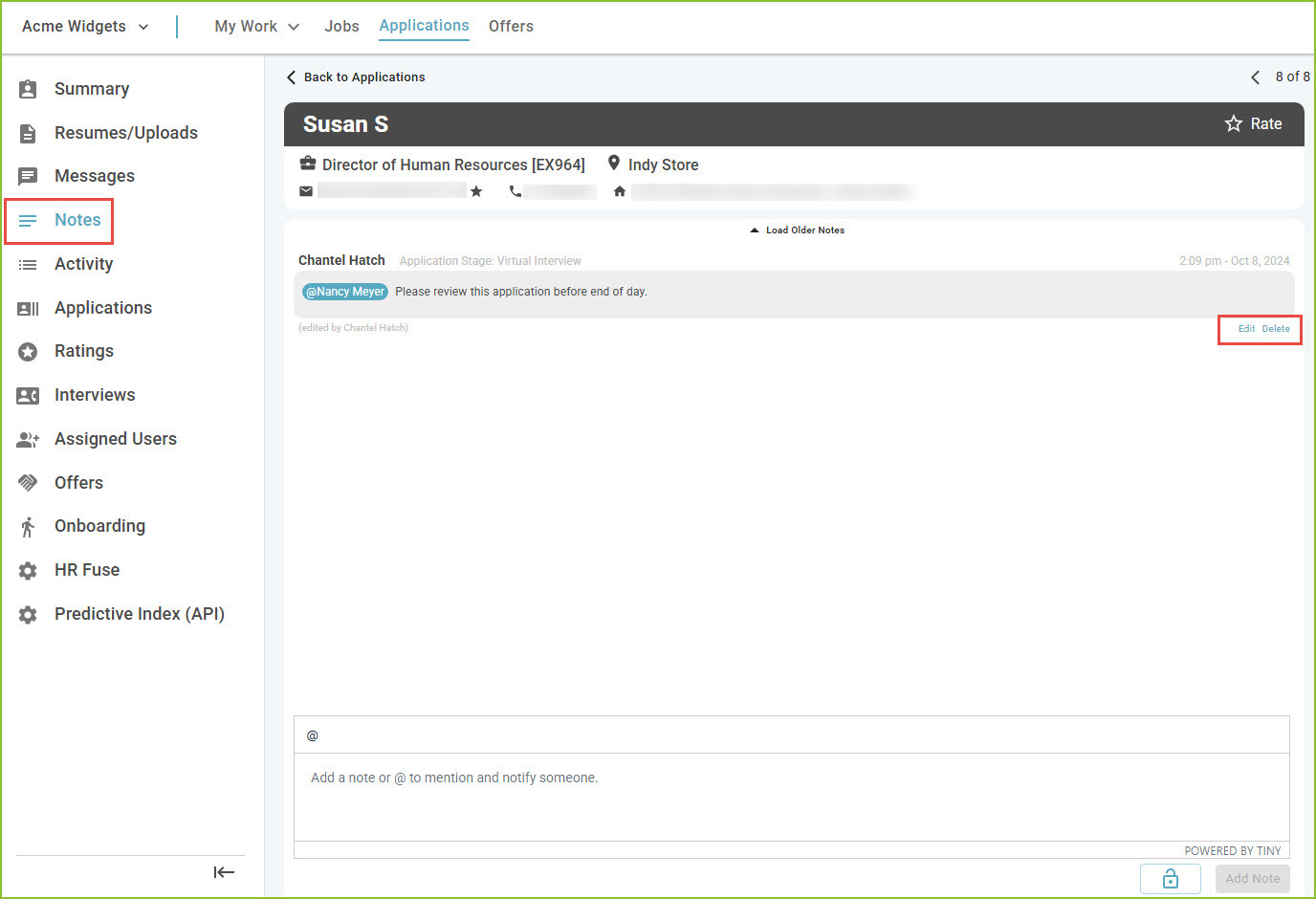Delete the Chantel Hatch note
Viewport: 1316px width, 899px height.
pos(1276,329)
